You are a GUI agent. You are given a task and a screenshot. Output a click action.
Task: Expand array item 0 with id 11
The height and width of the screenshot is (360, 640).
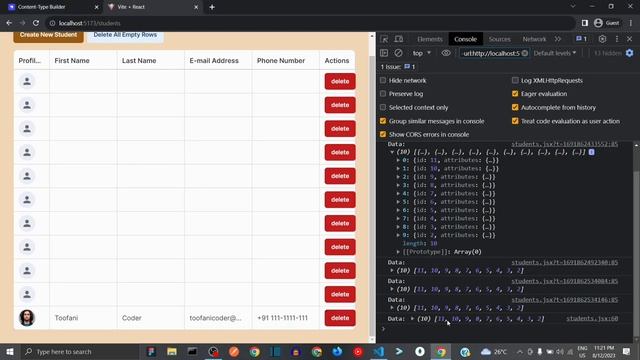[x=398, y=160]
